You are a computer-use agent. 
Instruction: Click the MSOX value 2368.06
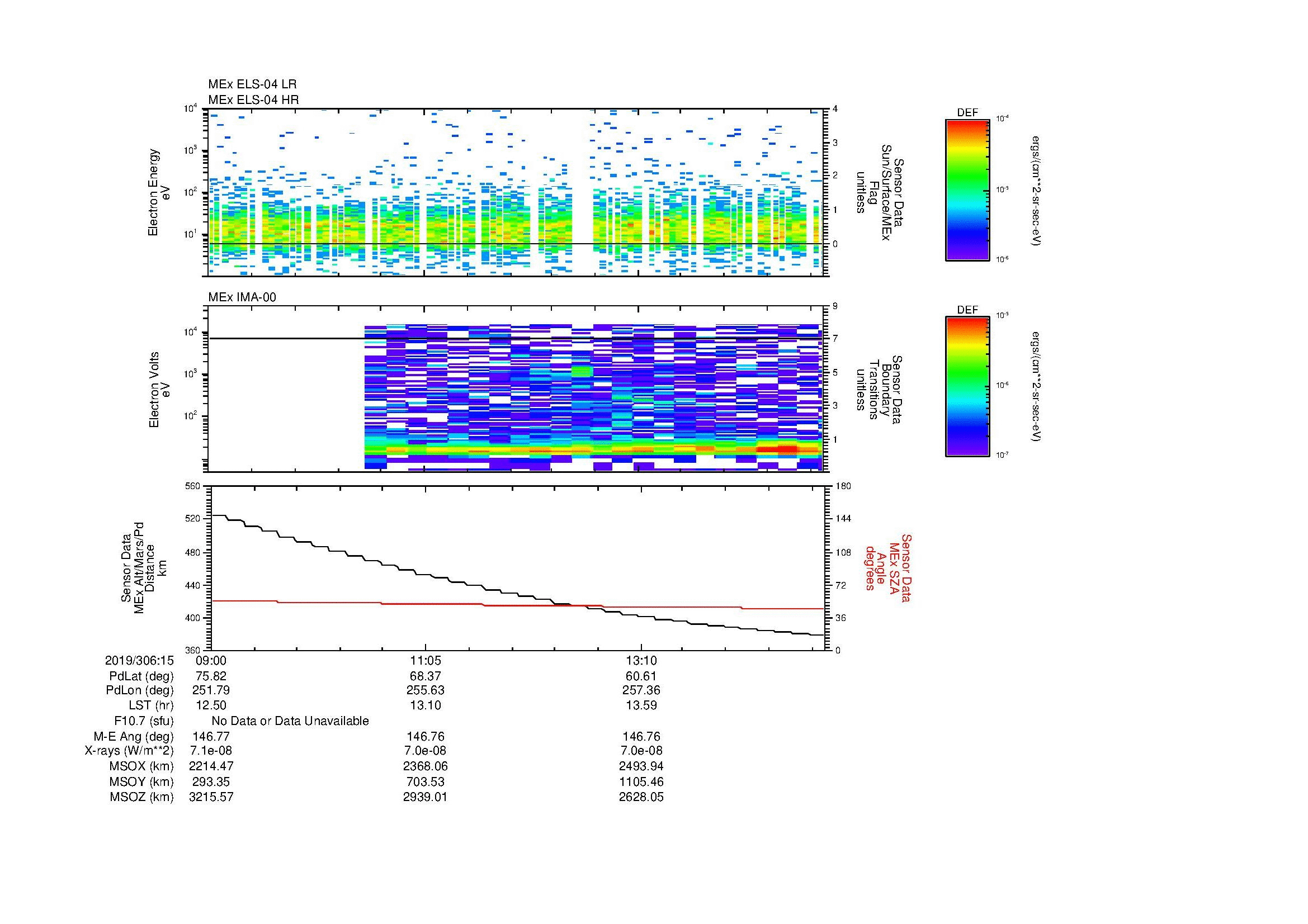(x=426, y=766)
